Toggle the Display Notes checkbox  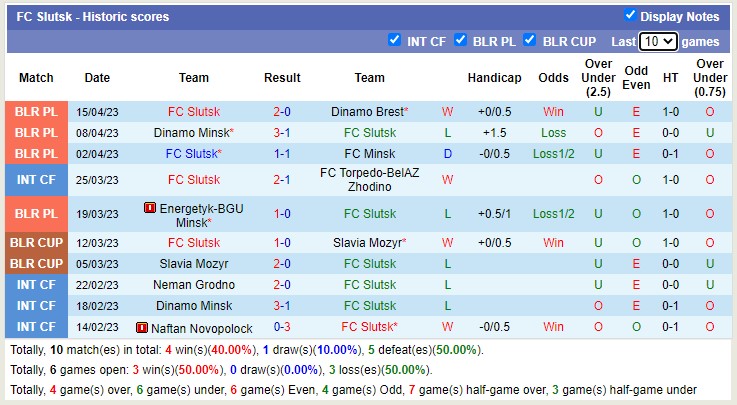(x=630, y=15)
